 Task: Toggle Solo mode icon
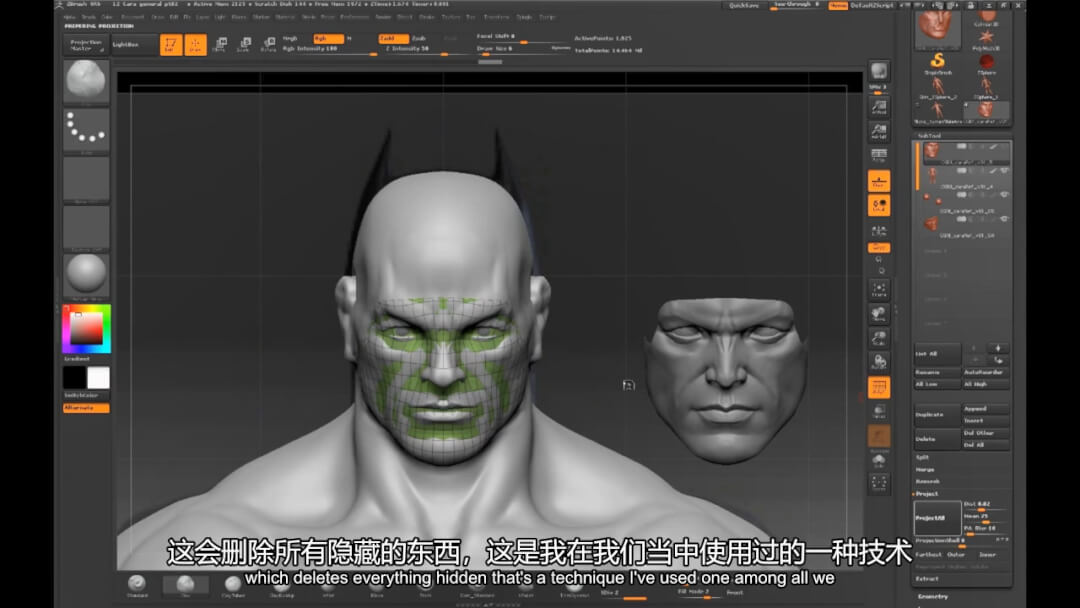878,461
